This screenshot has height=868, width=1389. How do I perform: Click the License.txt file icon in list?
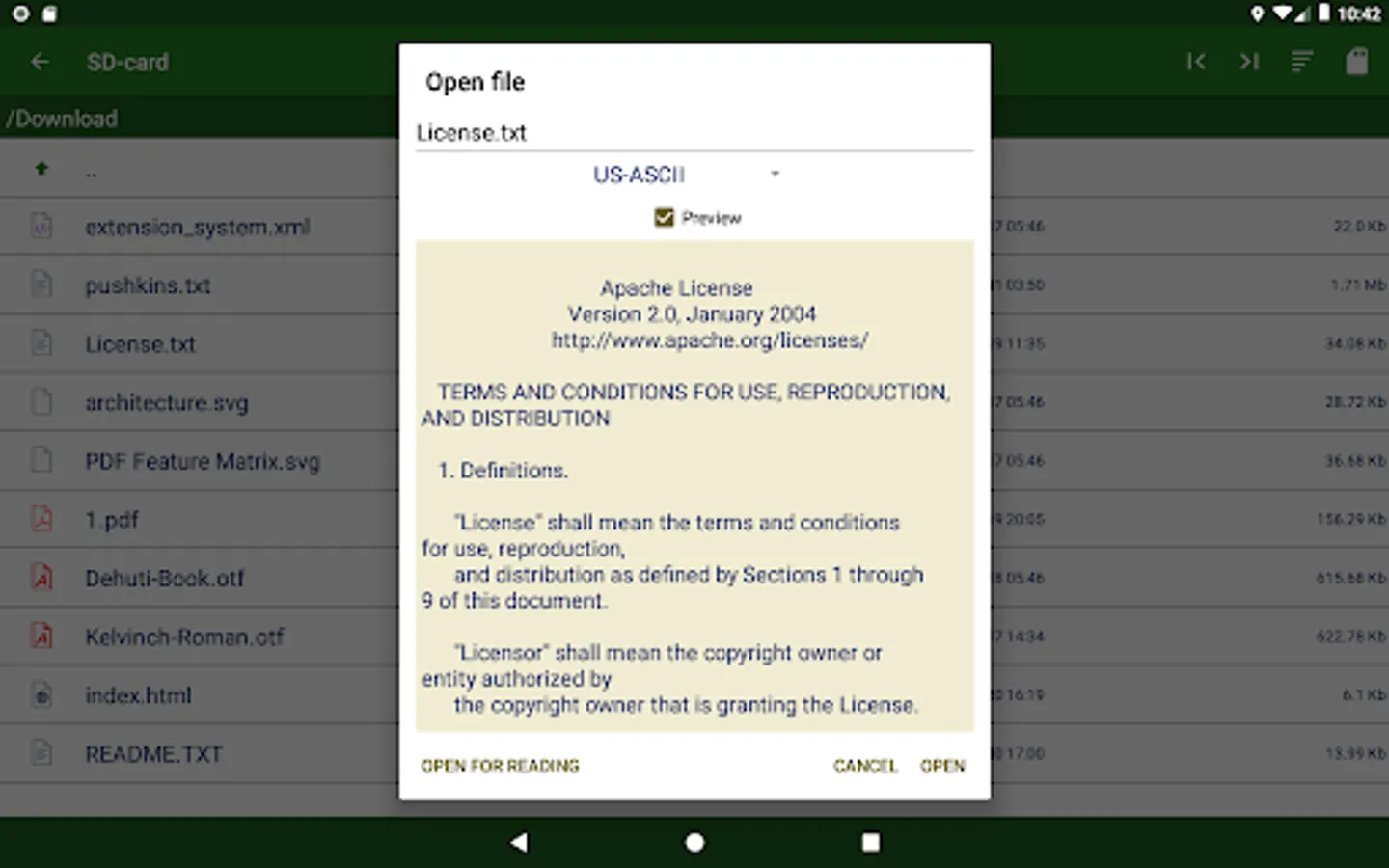coord(41,343)
